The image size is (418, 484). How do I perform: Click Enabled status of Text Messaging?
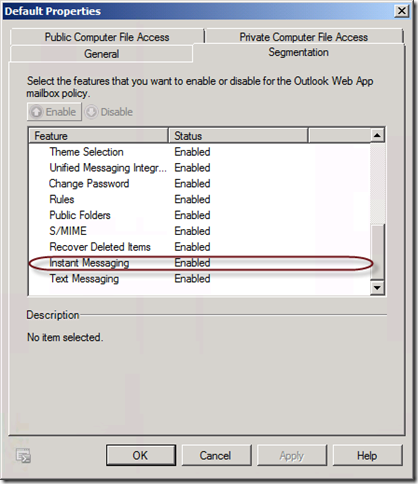192,279
